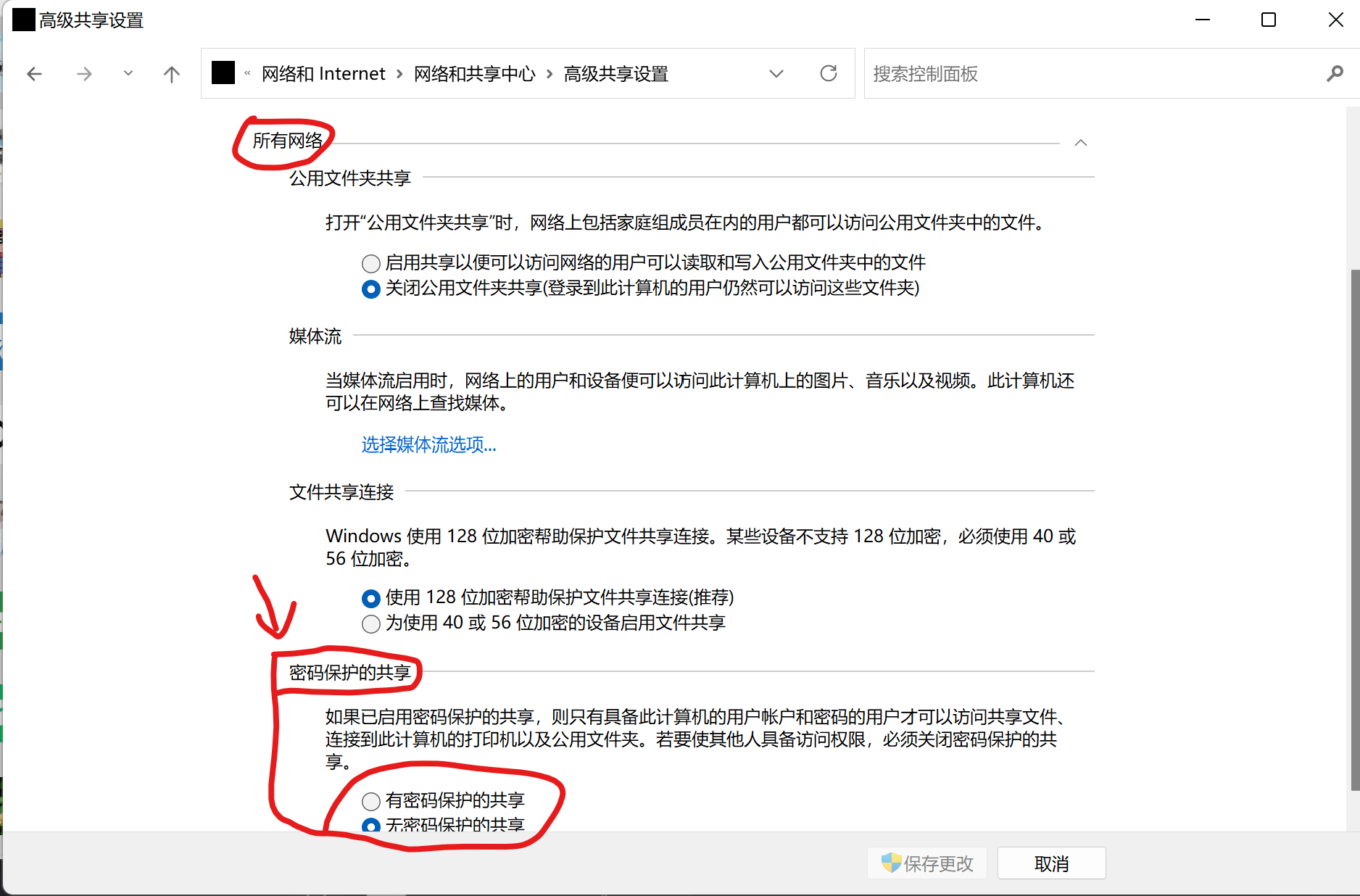This screenshot has height=896, width=1360.
Task: Click 公用文件夹共享 heading text
Action: coord(349,178)
